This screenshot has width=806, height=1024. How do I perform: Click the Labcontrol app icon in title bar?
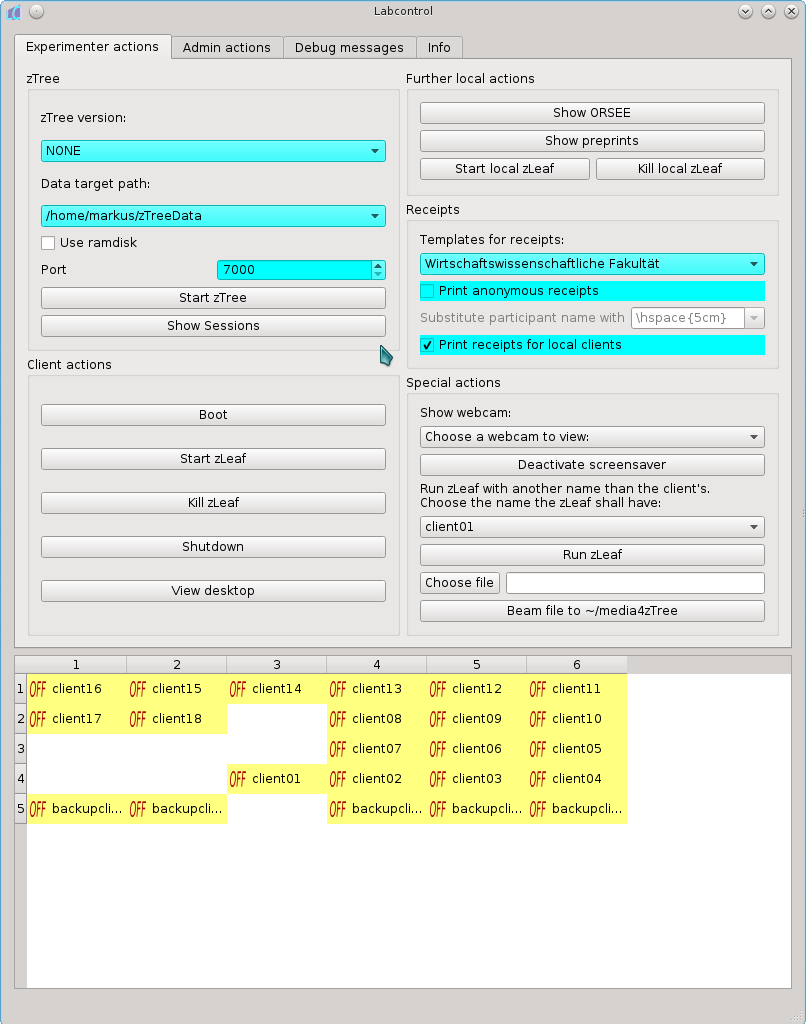pos(14,11)
